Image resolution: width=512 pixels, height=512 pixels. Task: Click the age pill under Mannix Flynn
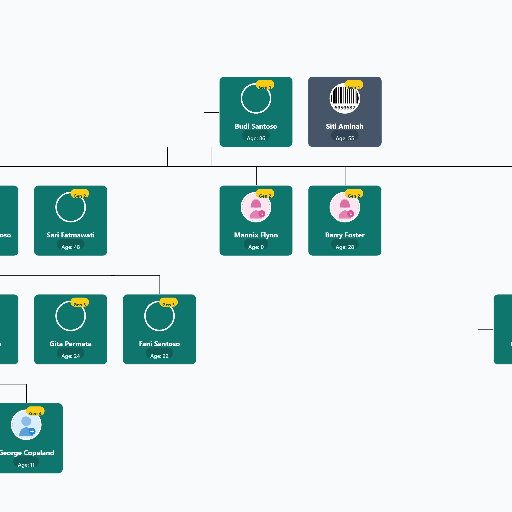pos(256,247)
